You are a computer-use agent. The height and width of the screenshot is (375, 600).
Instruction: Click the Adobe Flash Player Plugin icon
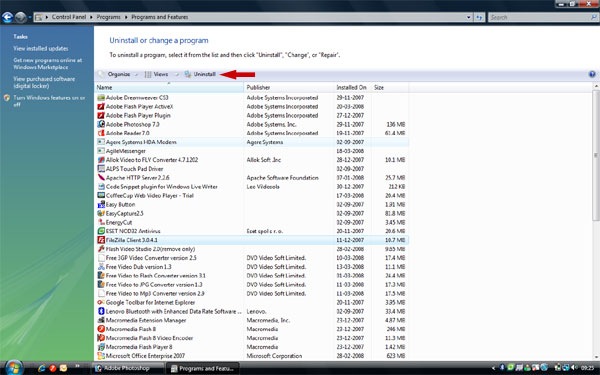(x=101, y=115)
